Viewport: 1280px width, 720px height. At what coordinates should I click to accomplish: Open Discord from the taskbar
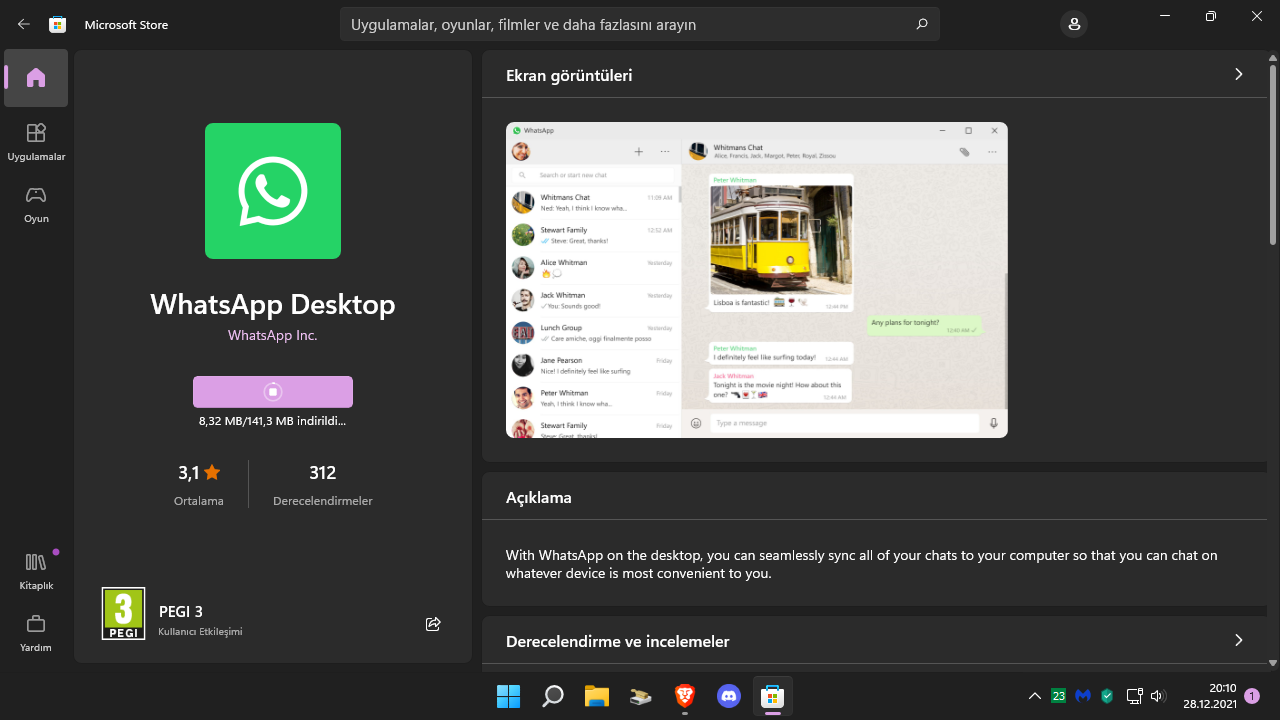(x=729, y=696)
